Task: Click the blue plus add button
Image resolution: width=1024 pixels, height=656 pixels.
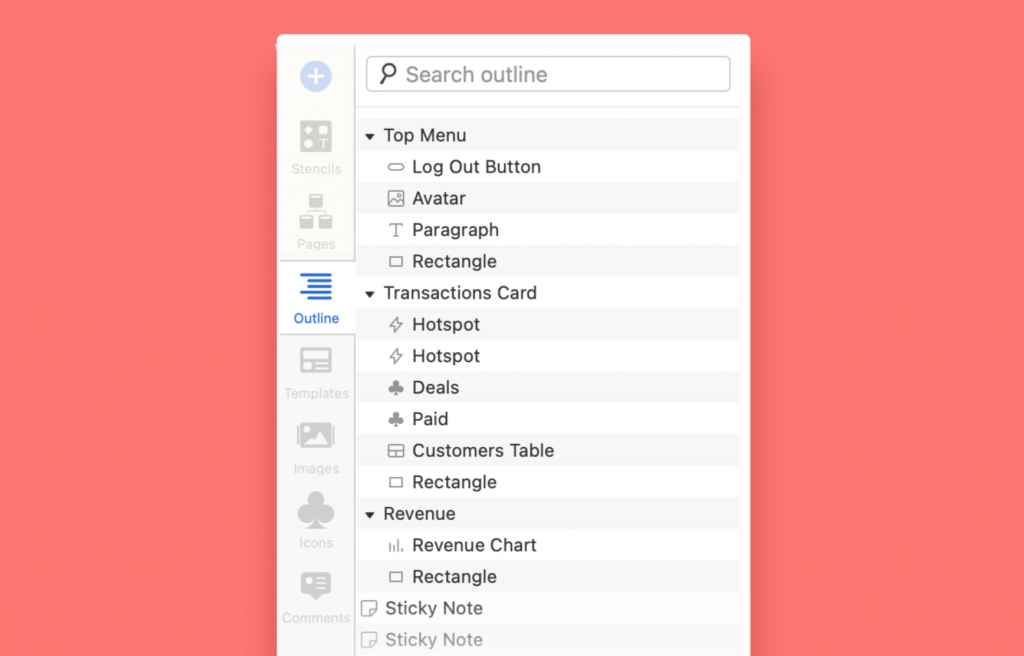Action: [x=315, y=76]
